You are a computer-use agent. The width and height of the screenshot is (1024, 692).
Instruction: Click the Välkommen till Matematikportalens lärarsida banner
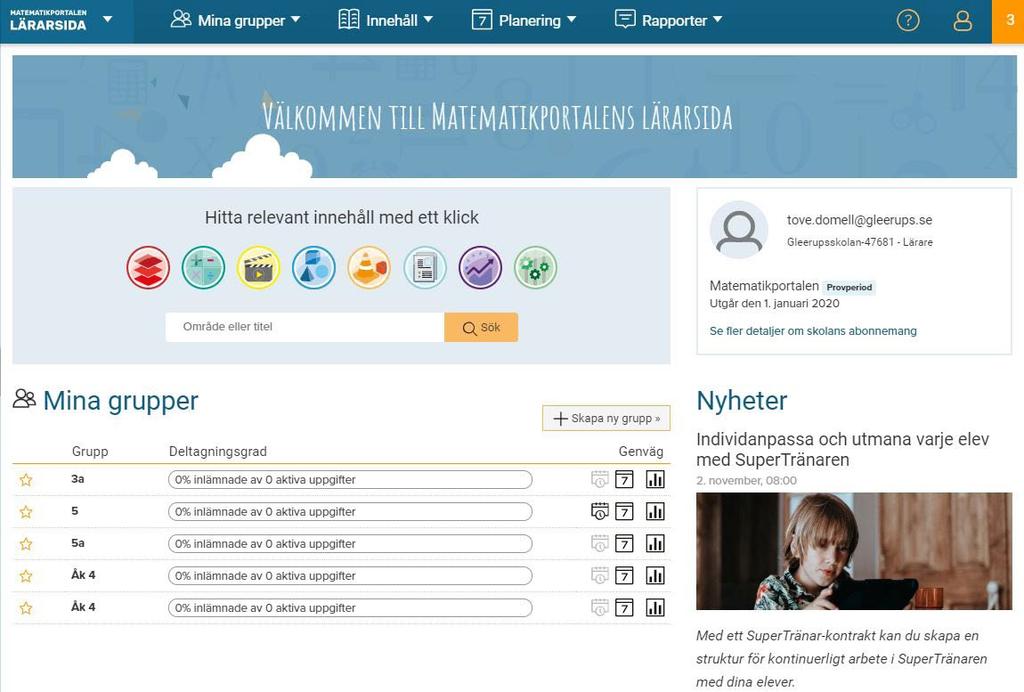pos(515,117)
